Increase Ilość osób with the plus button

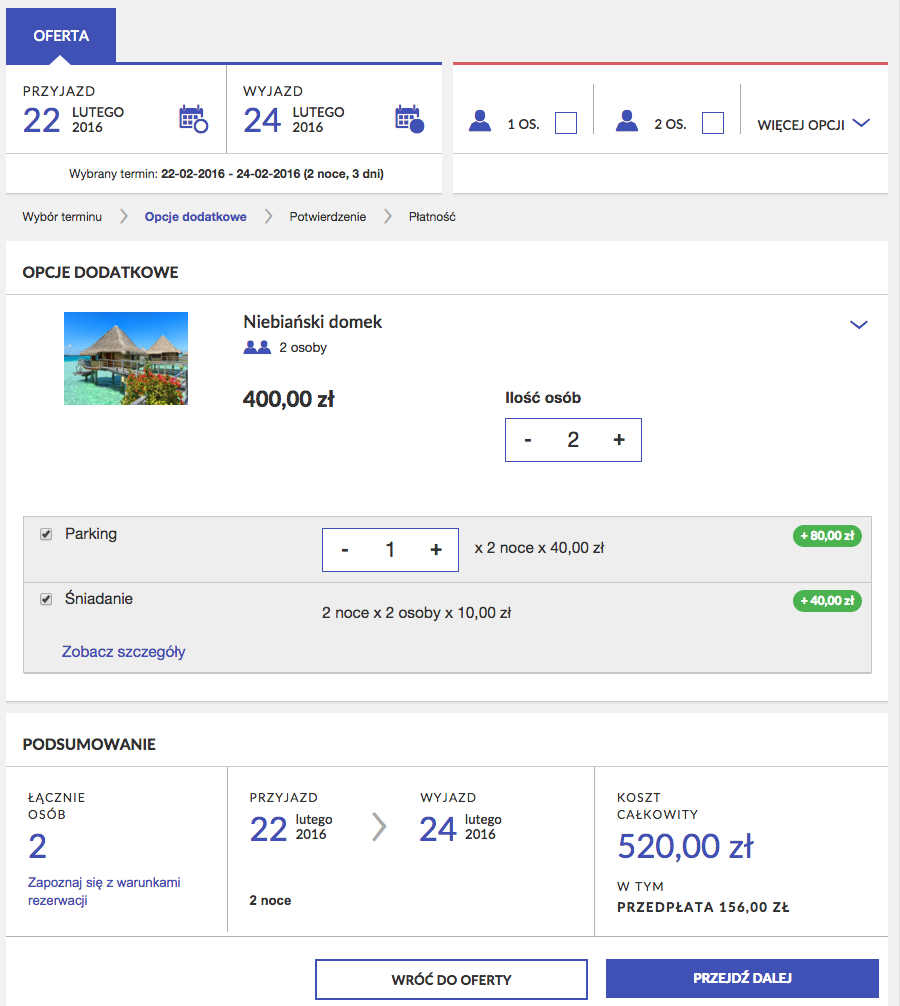click(x=619, y=440)
